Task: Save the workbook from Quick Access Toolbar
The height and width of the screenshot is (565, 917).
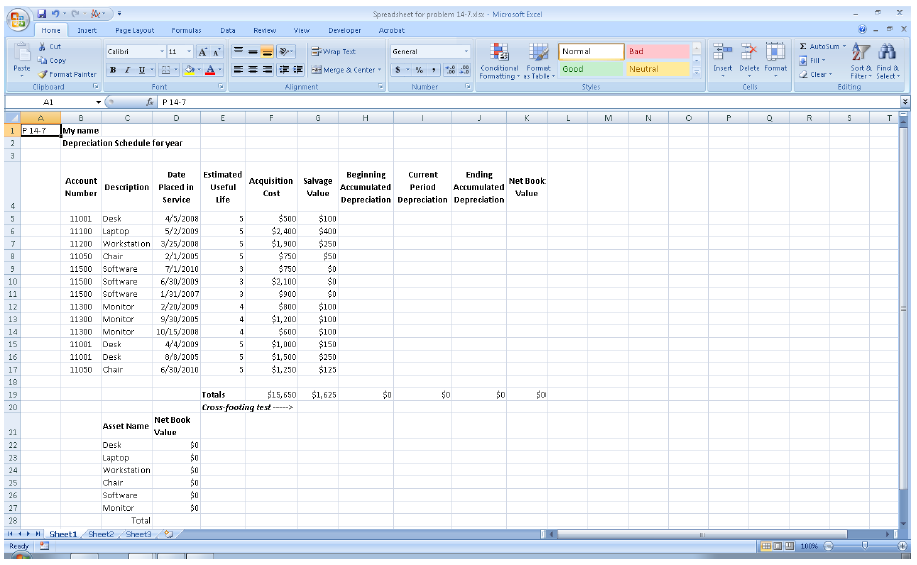Action: (42, 13)
